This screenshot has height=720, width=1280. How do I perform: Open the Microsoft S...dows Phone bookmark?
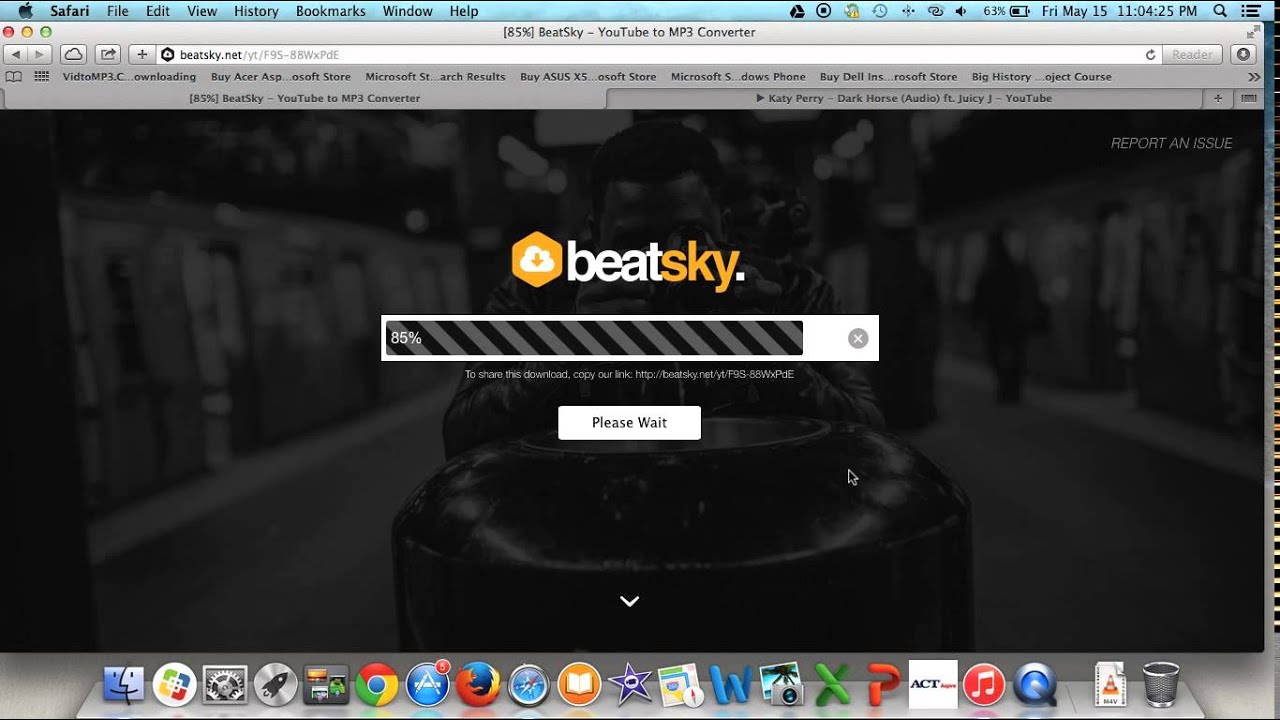[738, 76]
